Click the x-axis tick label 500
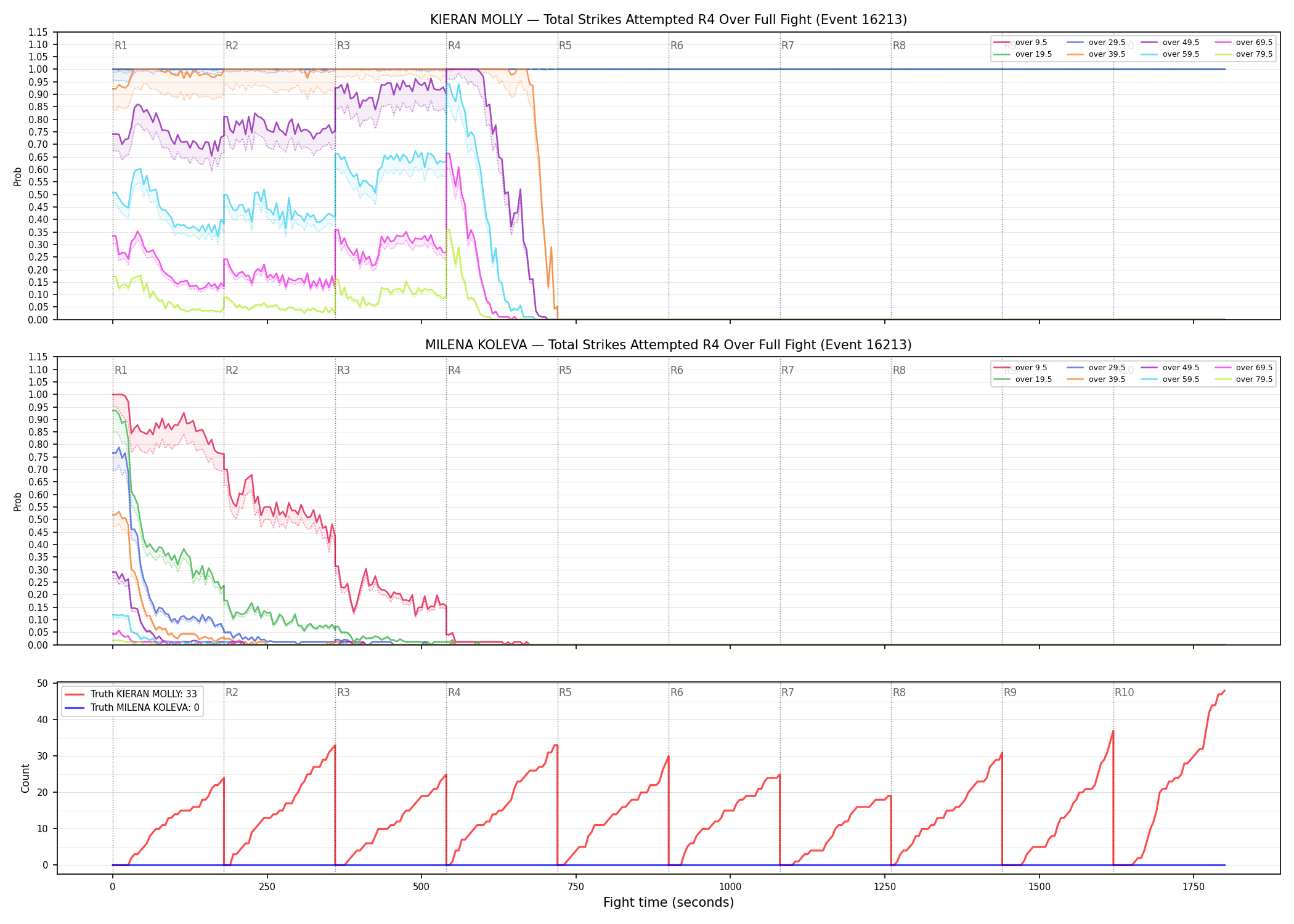The height and width of the screenshot is (924, 1294). (x=421, y=887)
